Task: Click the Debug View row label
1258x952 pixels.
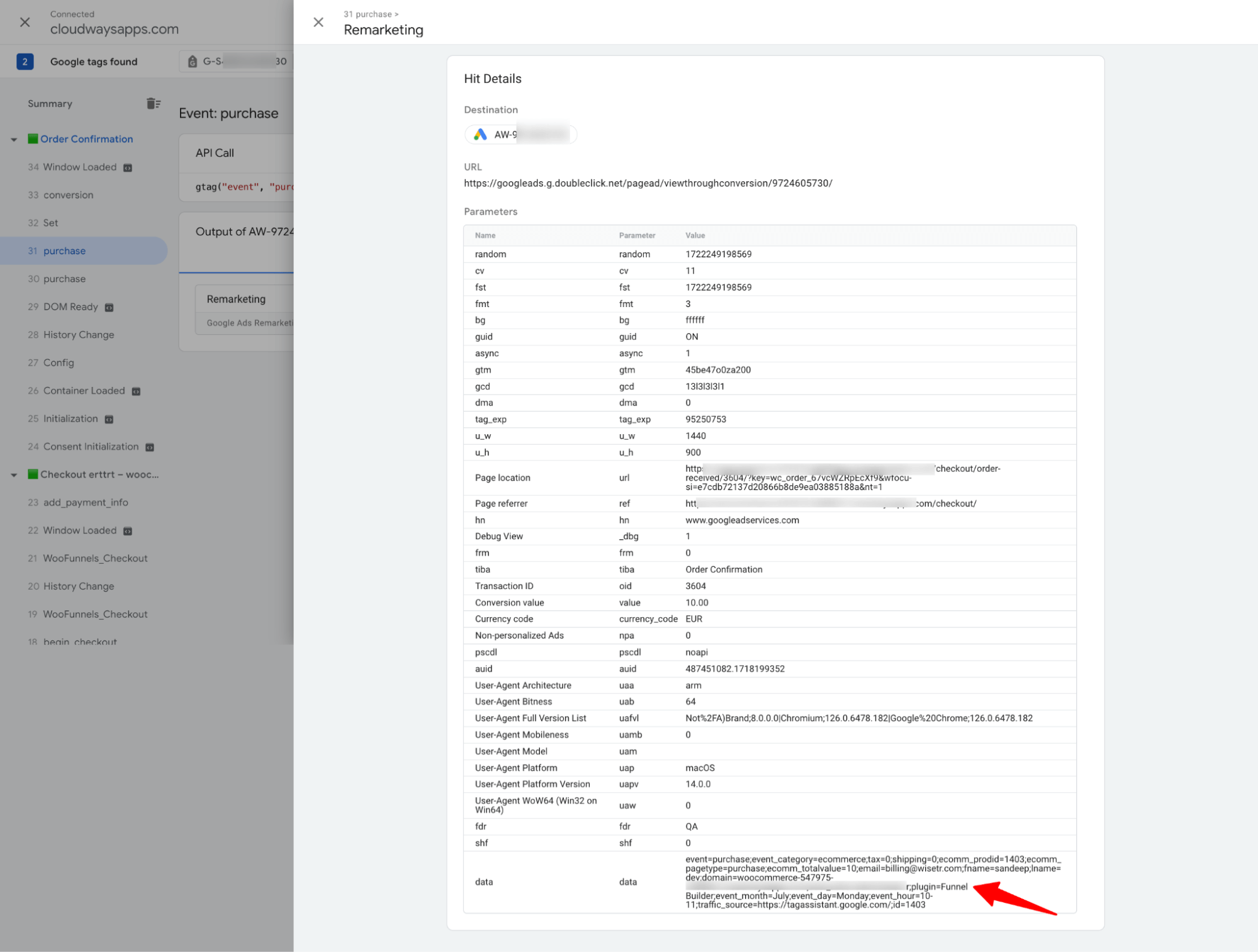Action: [x=498, y=537]
